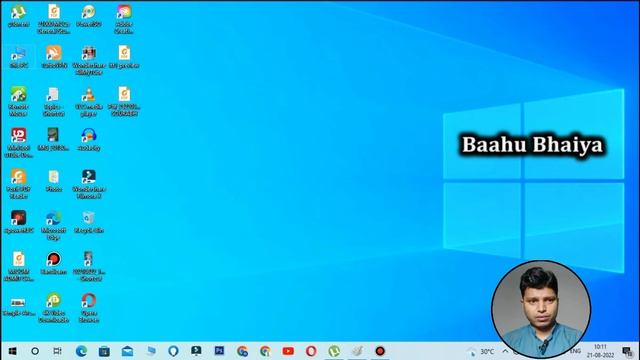This screenshot has height=360, width=640.
Task: Open the Opera Browser desktop shortcut
Action: tap(89, 307)
